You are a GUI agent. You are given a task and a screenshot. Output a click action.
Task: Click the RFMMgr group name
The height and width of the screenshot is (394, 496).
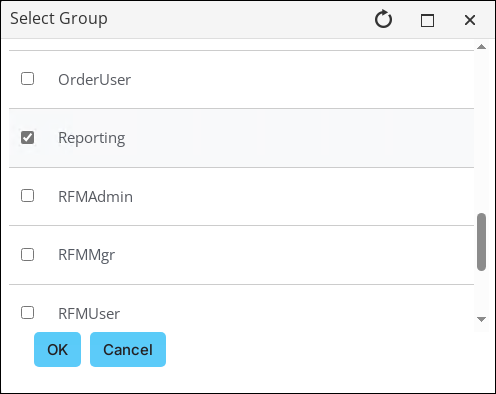pyautogui.click(x=86, y=255)
